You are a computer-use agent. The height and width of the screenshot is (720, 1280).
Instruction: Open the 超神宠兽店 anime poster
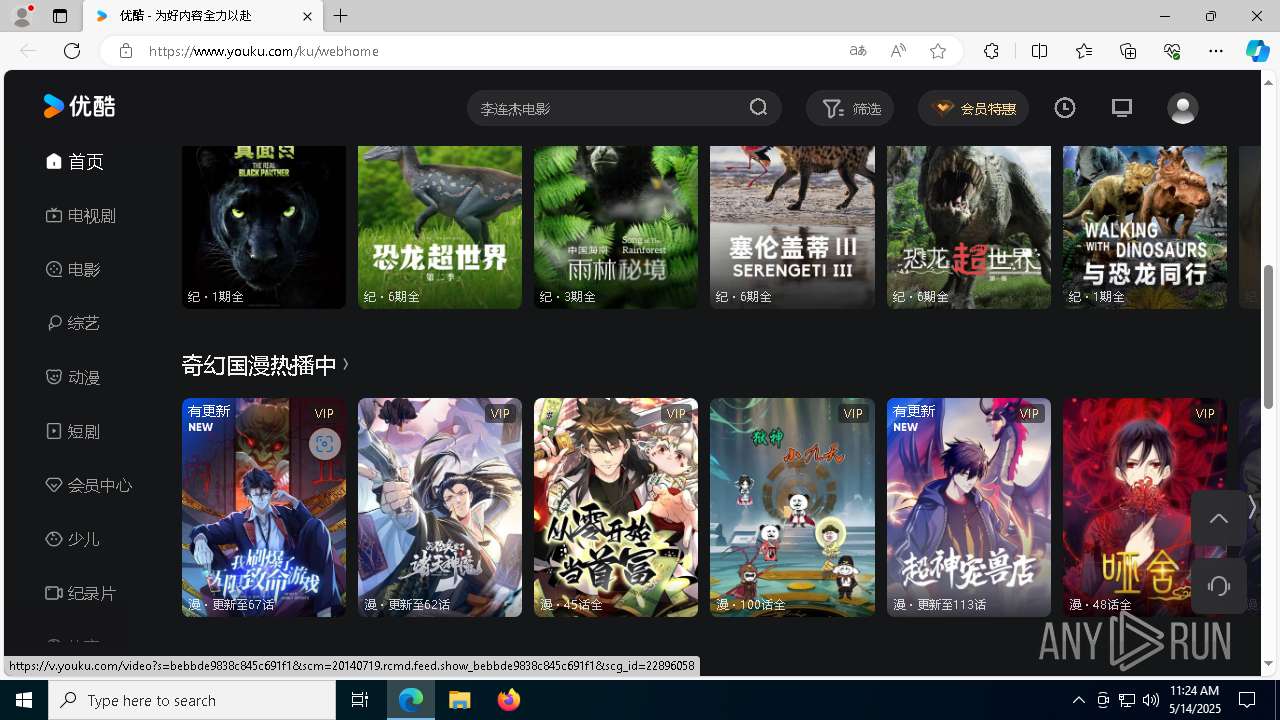click(x=969, y=507)
